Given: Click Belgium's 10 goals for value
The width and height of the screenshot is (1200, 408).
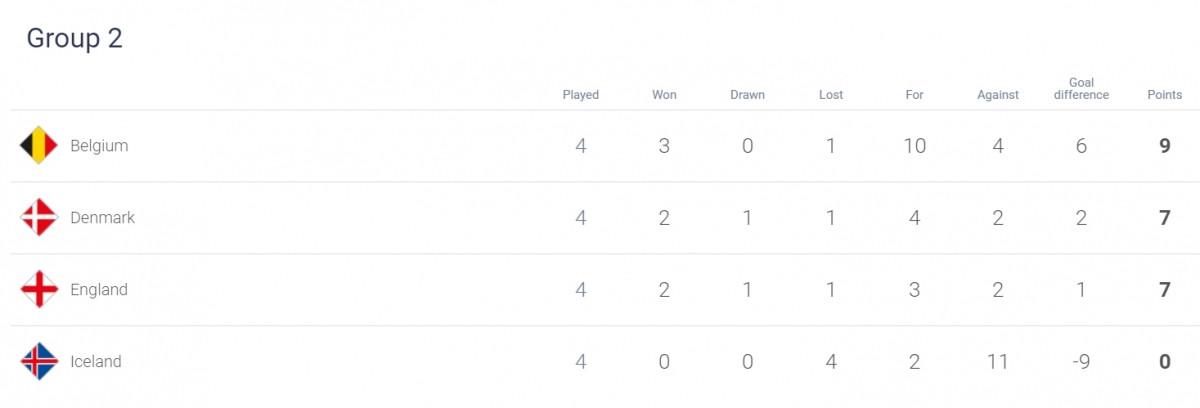Looking at the screenshot, I should pyautogui.click(x=914, y=146).
